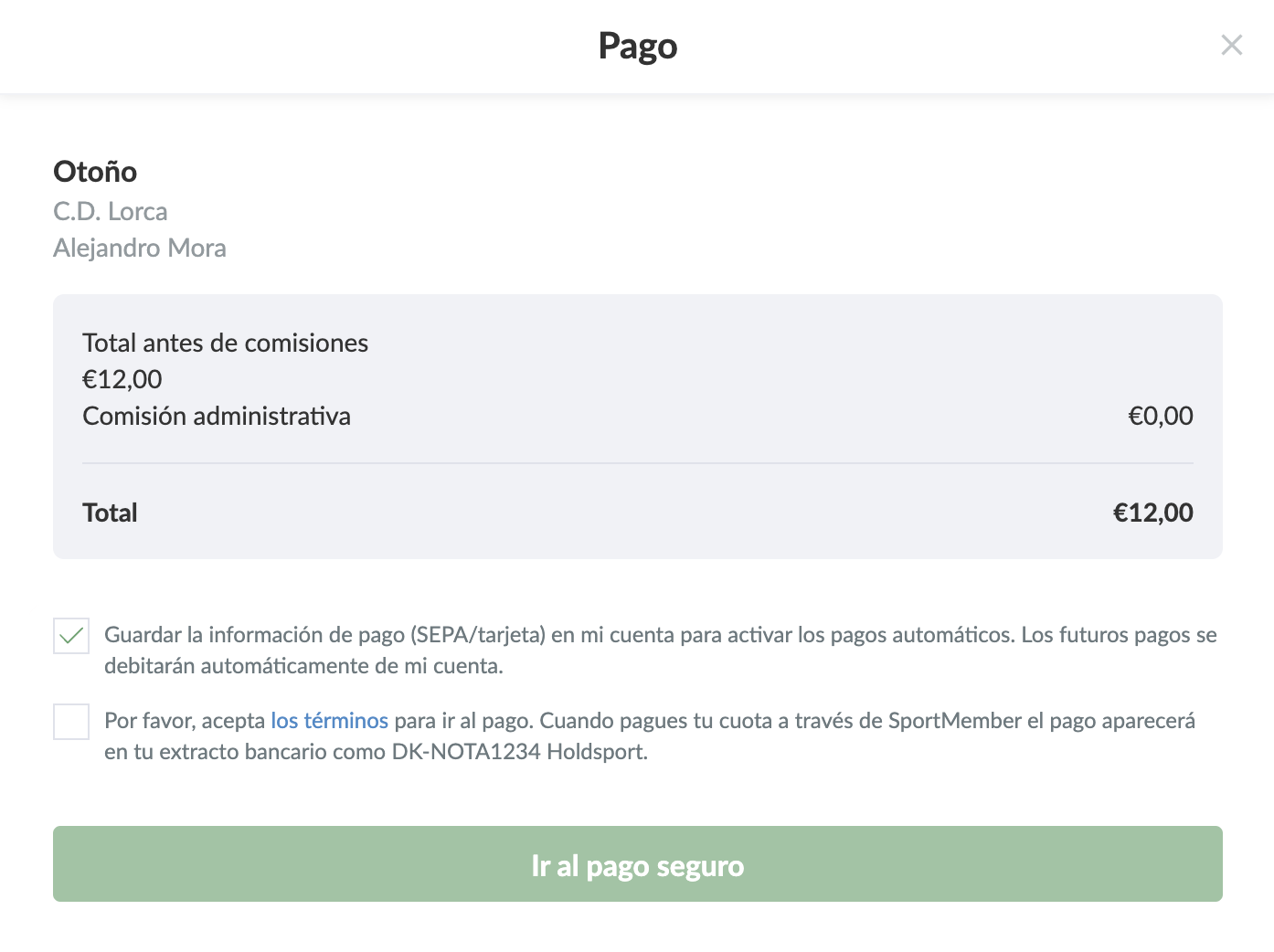The image size is (1274, 952).
Task: Click the 'debitarán automáticamente de mi cuenta' line
Action: click(303, 666)
